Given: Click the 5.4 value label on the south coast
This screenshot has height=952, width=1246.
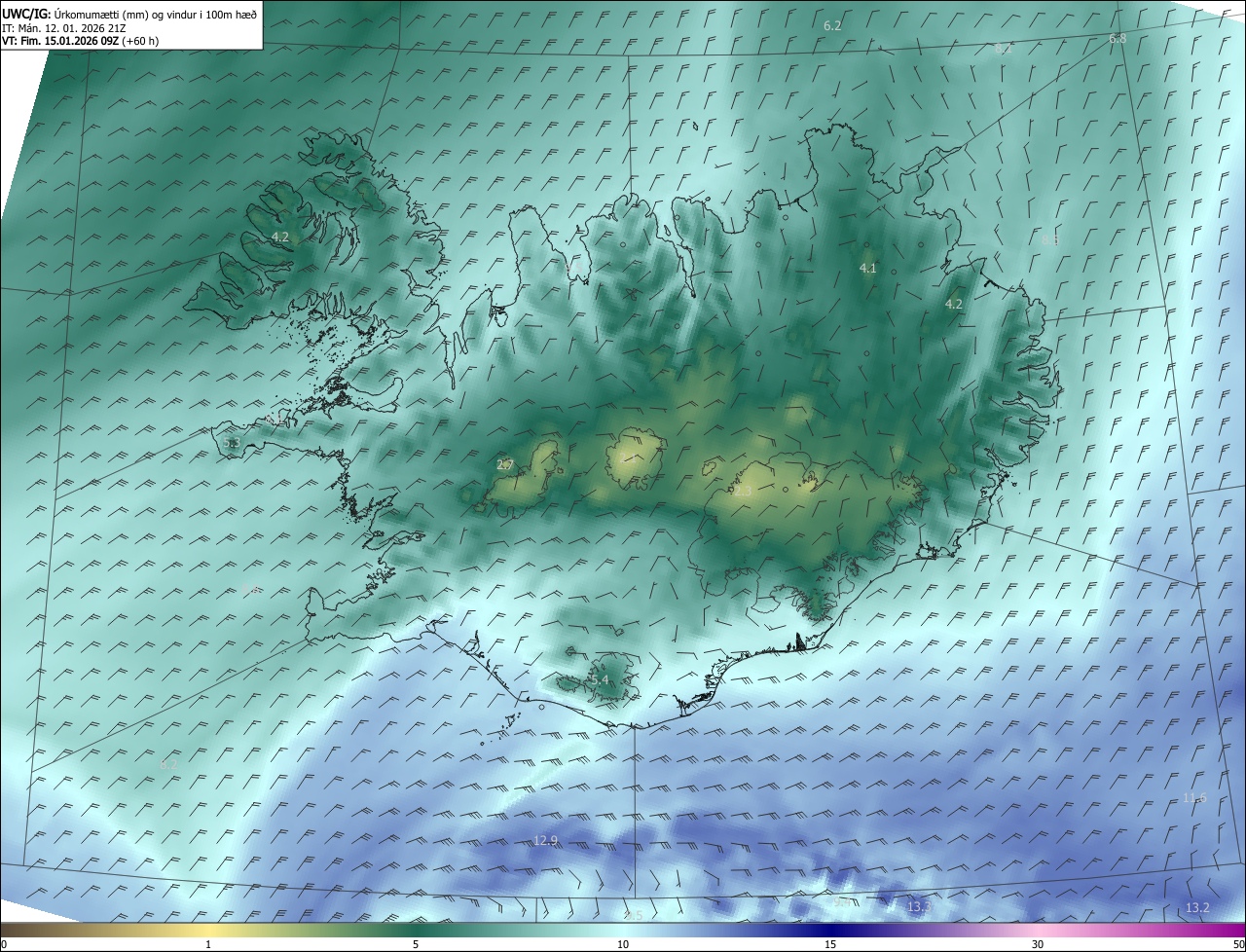Looking at the screenshot, I should (x=599, y=679).
